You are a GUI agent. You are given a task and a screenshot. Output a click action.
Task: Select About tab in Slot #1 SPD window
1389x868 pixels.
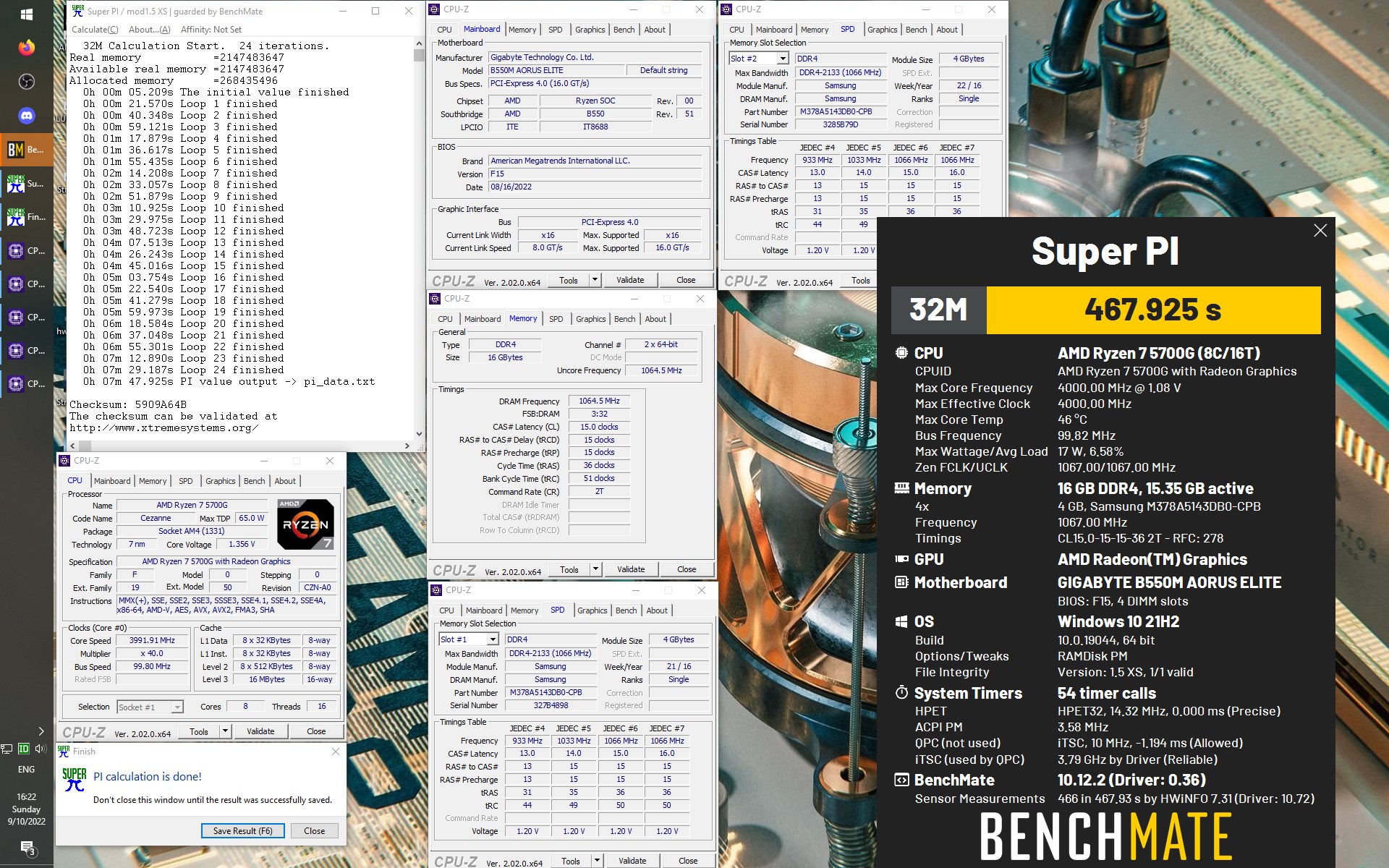657,610
